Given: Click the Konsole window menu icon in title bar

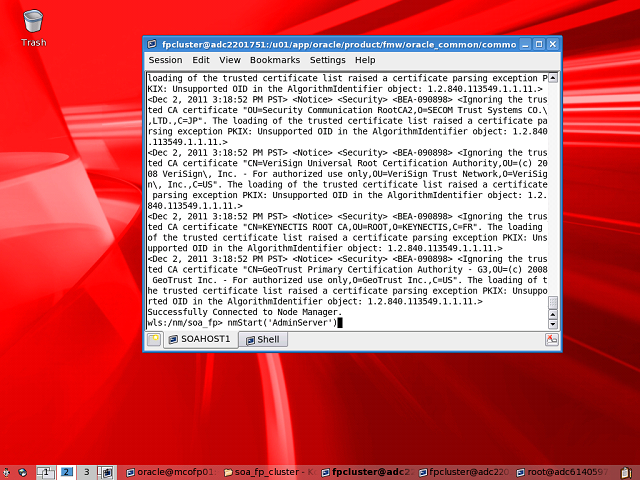Looking at the screenshot, I should (x=153, y=45).
